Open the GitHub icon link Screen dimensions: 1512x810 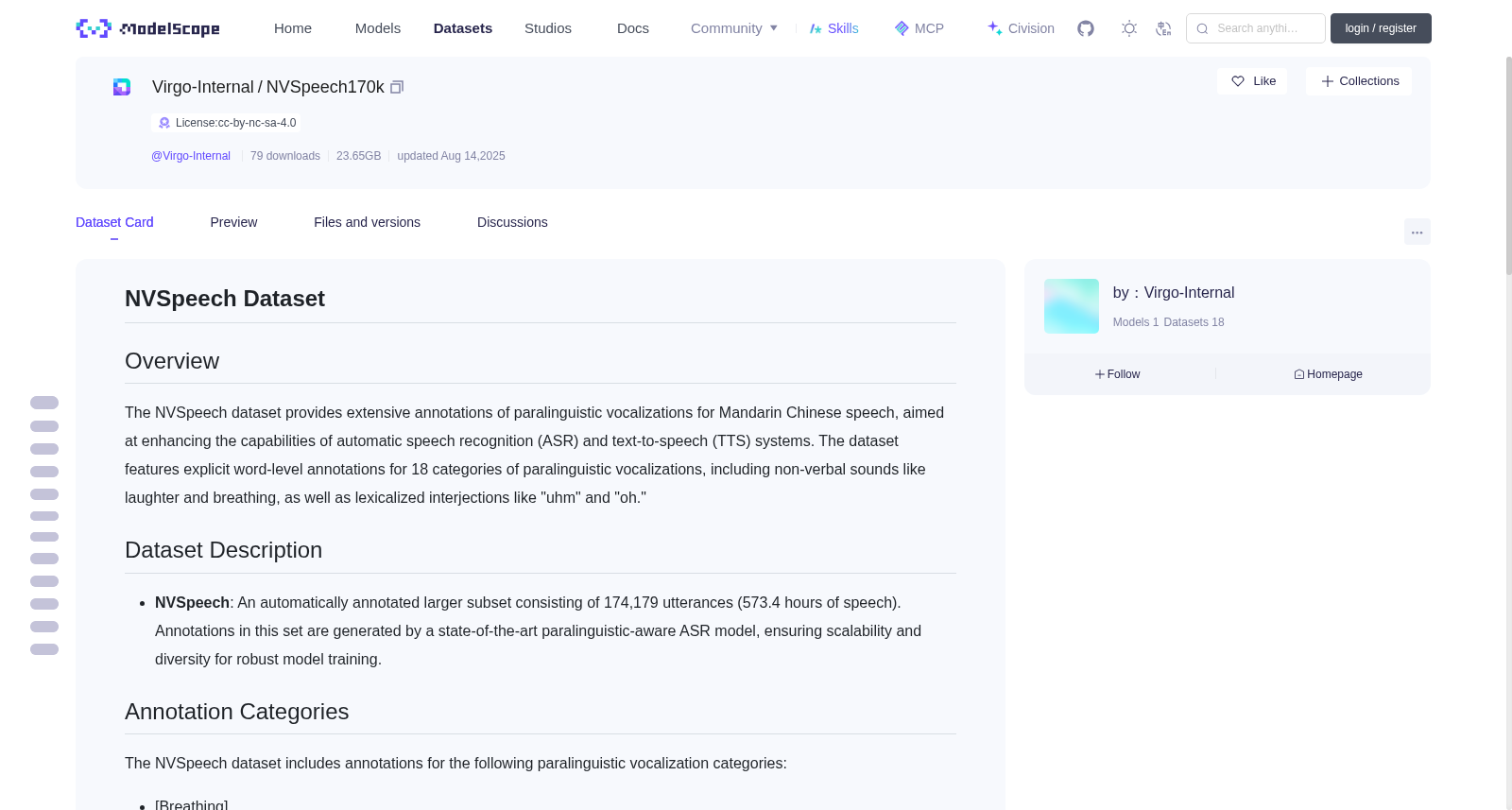(1086, 28)
